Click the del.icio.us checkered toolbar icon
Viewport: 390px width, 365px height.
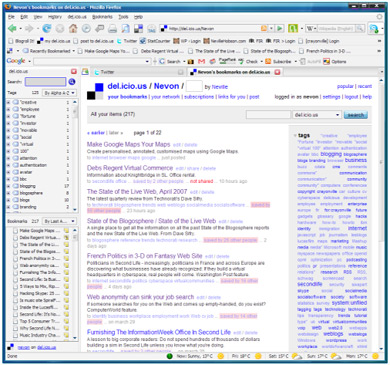pyautogui.click(x=138, y=29)
